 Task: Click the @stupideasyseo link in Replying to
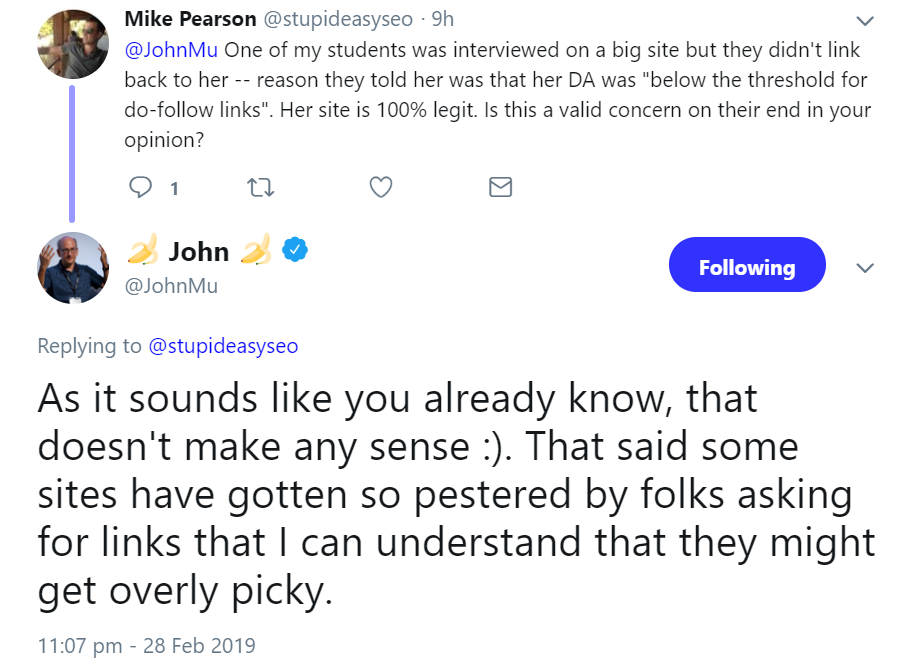(223, 346)
